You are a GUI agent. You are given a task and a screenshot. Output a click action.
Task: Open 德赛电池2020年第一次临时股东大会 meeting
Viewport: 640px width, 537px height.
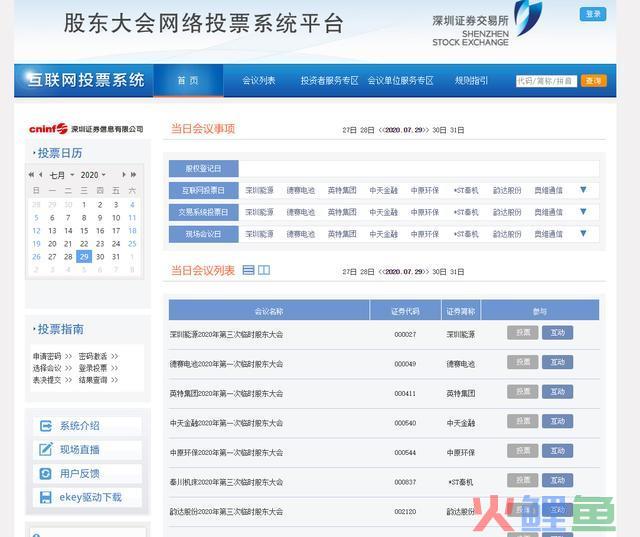(x=227, y=364)
